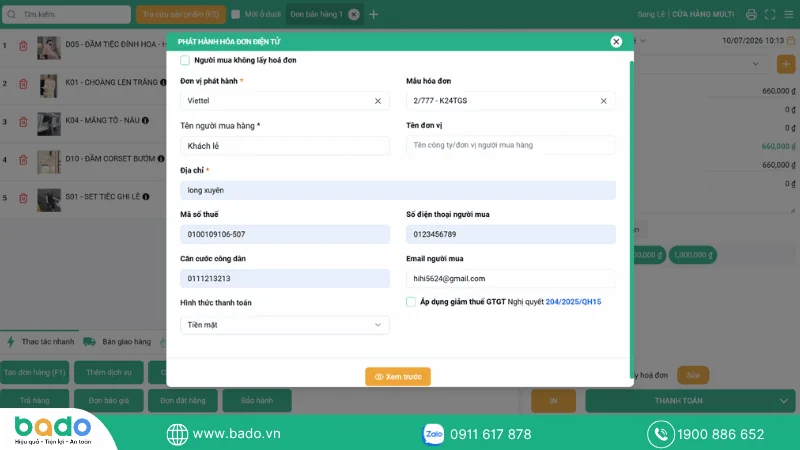Open thumbnail of K01 - CHOÀNG LEN TRẮNG
This screenshot has width=800, height=450.
click(x=49, y=86)
